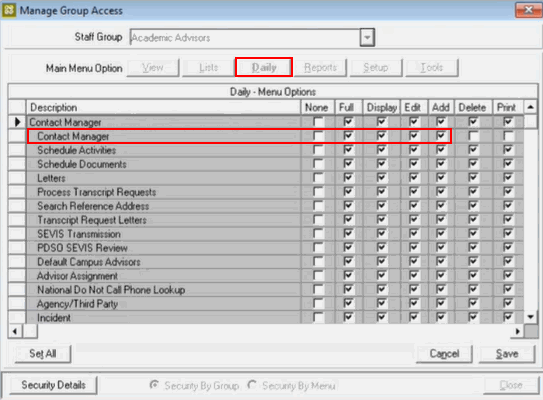Click the horizontal scrollbar thumb
Screen dimensions: 543x400
point(30,331)
